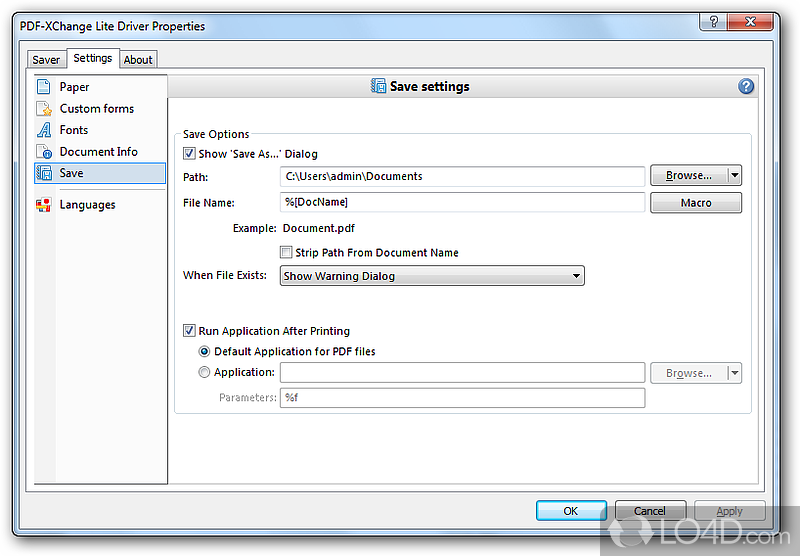This screenshot has height=556, width=800.
Task: Open arrow beside Application Browse button
Action: 734,373
